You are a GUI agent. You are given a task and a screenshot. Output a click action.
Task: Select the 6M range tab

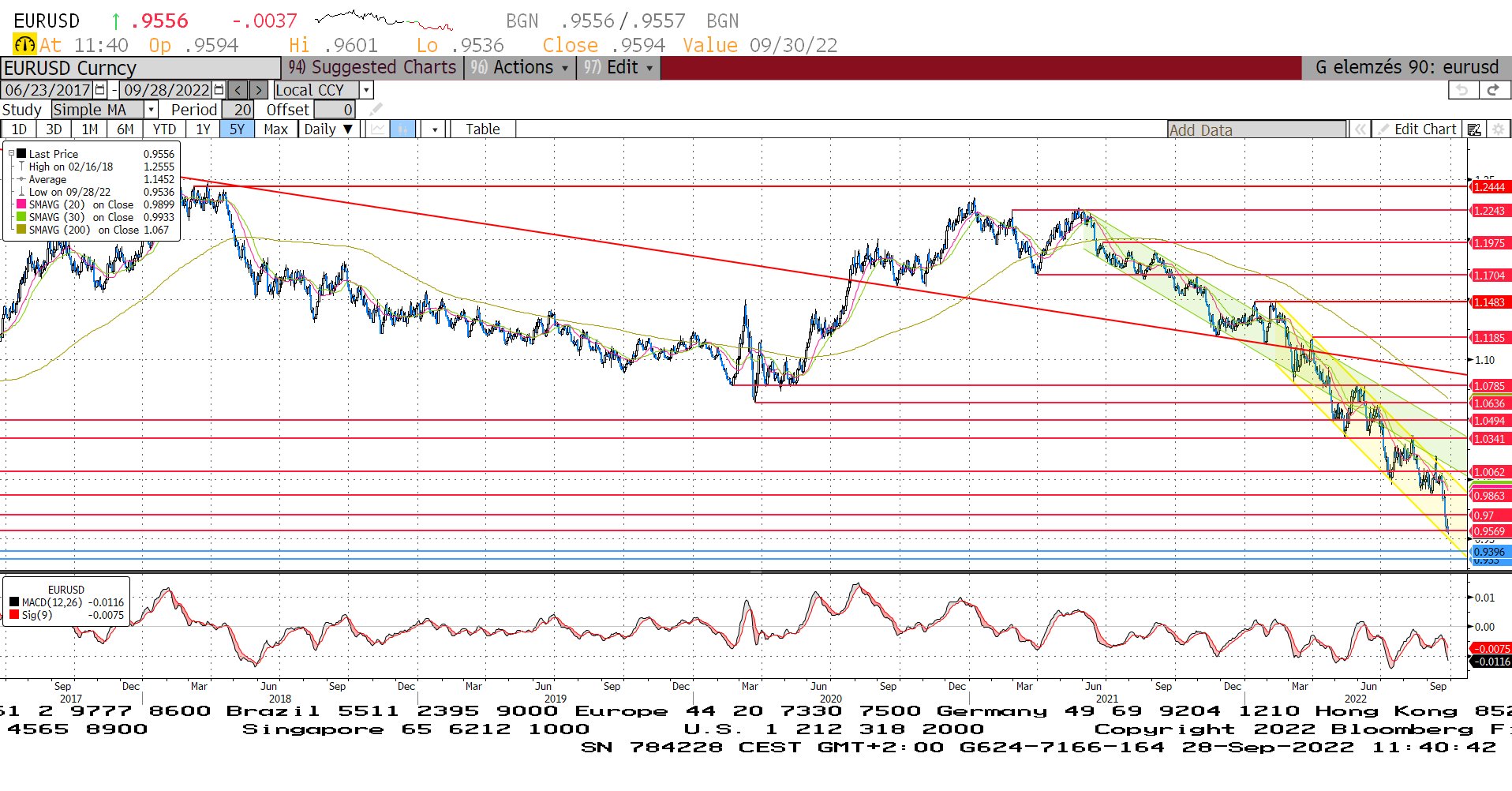coord(125,129)
